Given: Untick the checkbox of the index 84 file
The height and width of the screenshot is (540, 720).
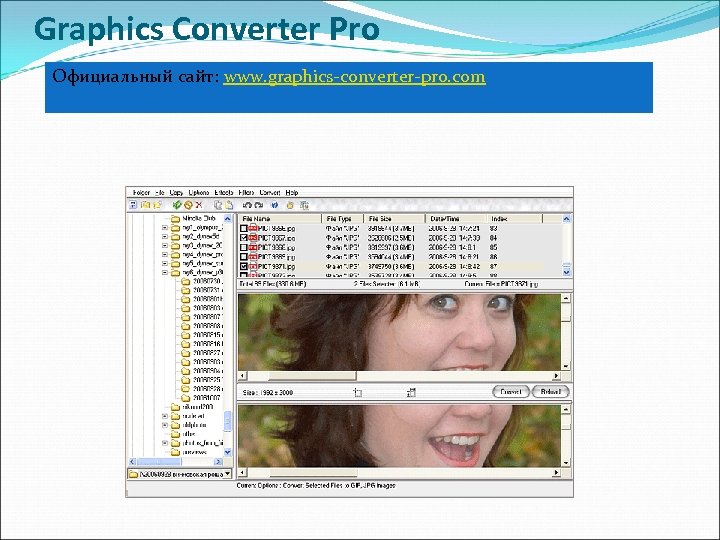Looking at the screenshot, I should (244, 238).
